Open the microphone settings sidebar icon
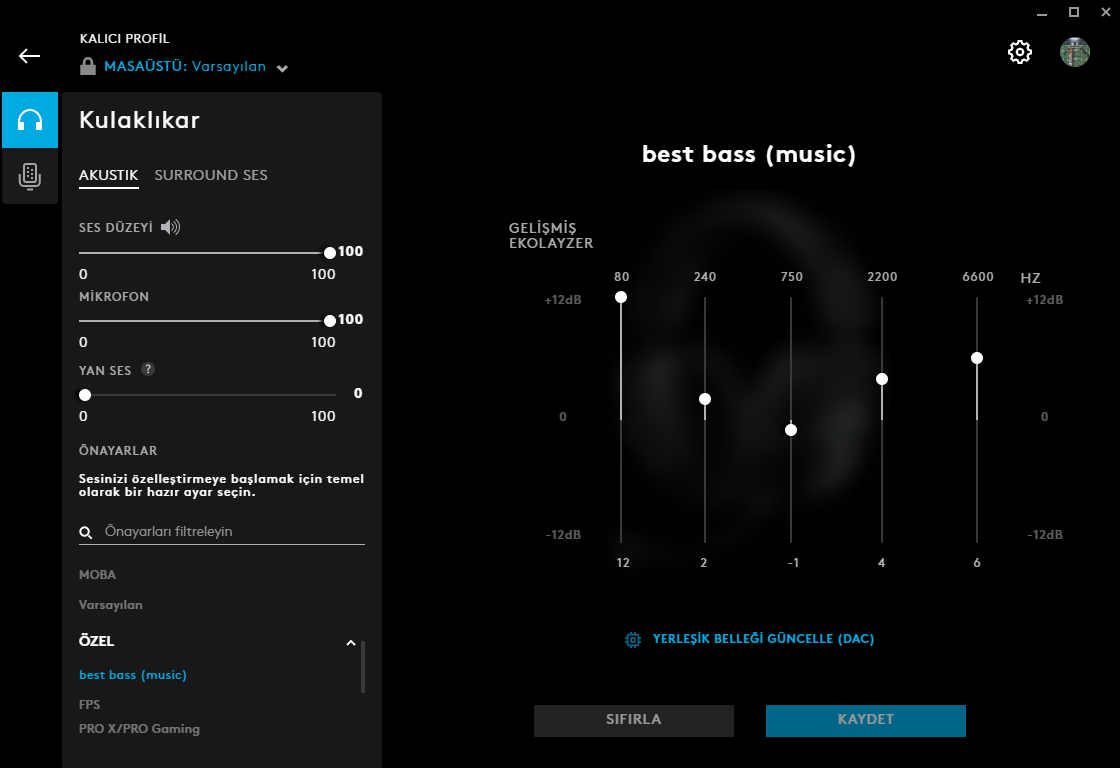Viewport: 1120px width, 768px height. (x=30, y=176)
